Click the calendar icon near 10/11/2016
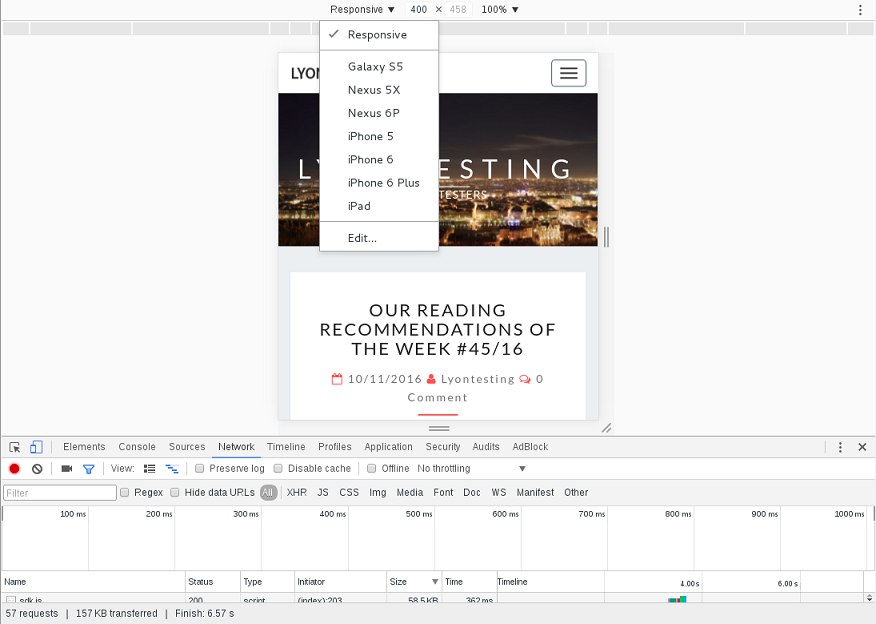The width and height of the screenshot is (876, 624). pyautogui.click(x=337, y=379)
